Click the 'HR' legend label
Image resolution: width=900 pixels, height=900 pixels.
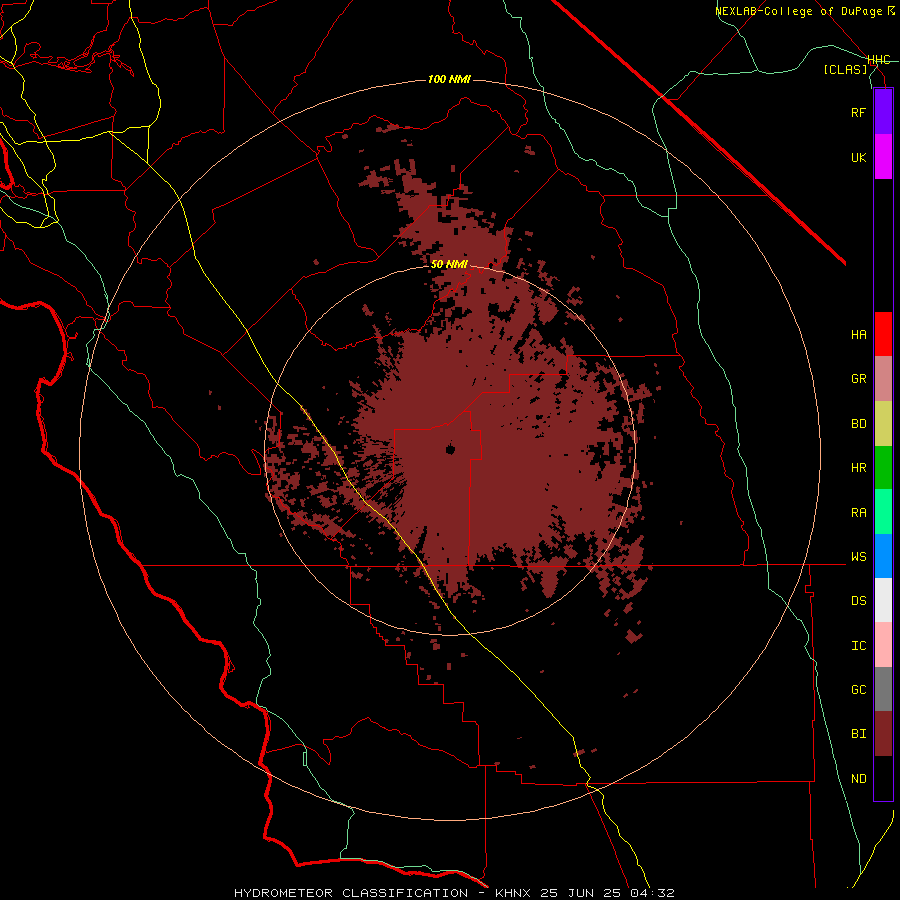[858, 468]
